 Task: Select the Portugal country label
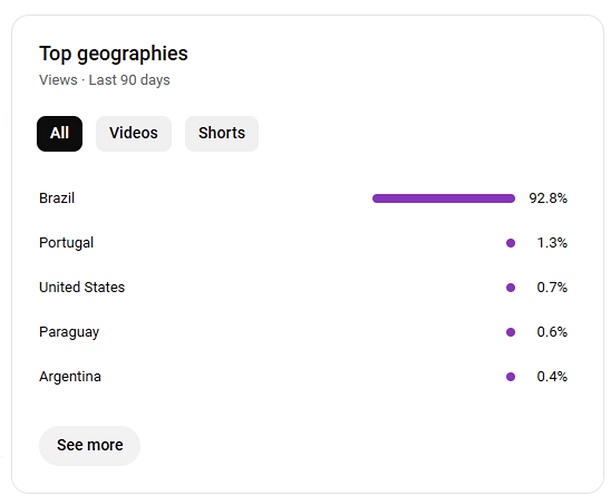click(66, 243)
